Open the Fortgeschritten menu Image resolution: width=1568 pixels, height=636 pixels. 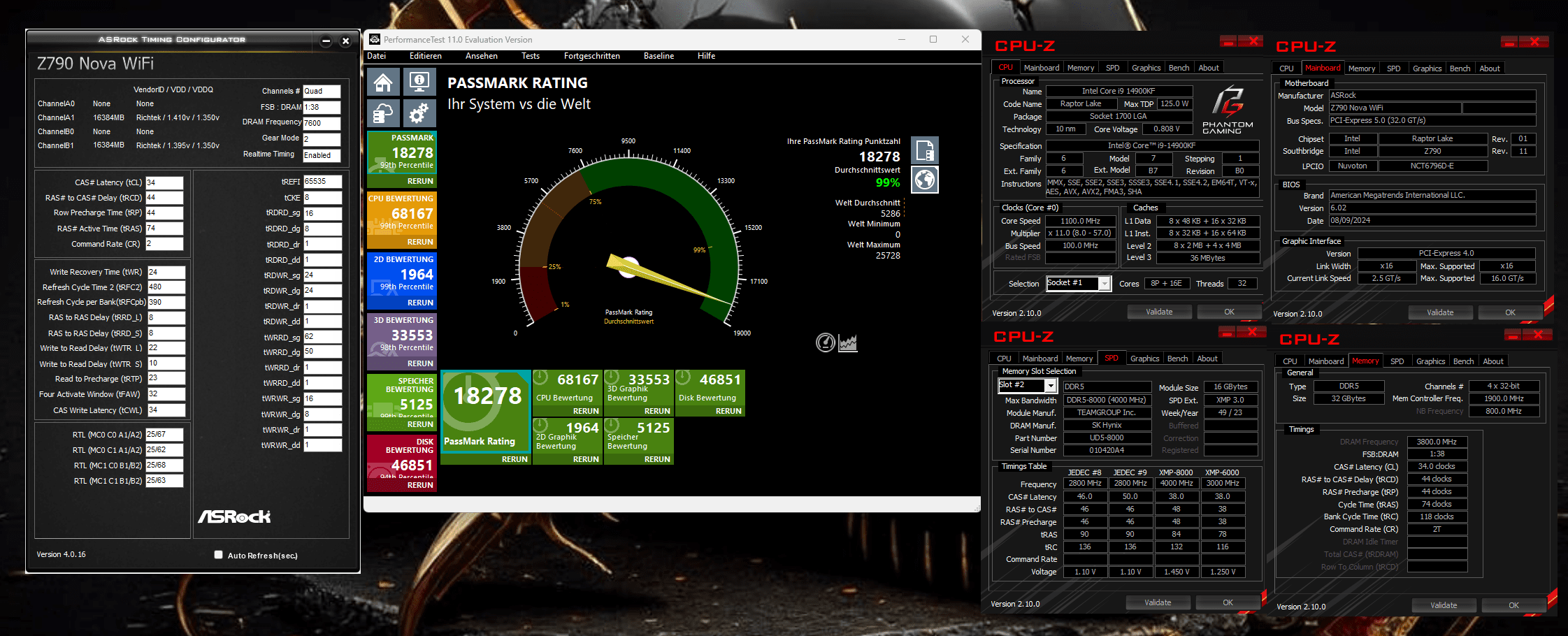coord(591,56)
